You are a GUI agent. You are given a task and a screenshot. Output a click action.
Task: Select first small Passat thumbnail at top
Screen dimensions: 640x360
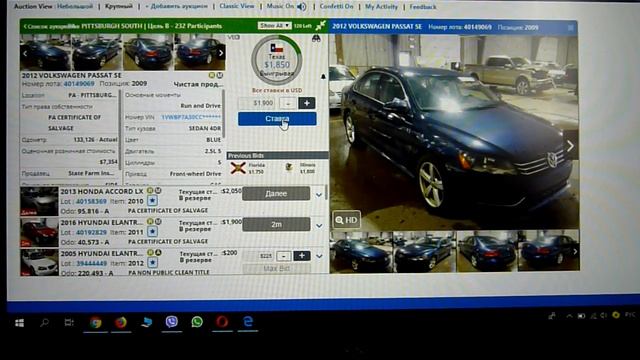[45, 53]
